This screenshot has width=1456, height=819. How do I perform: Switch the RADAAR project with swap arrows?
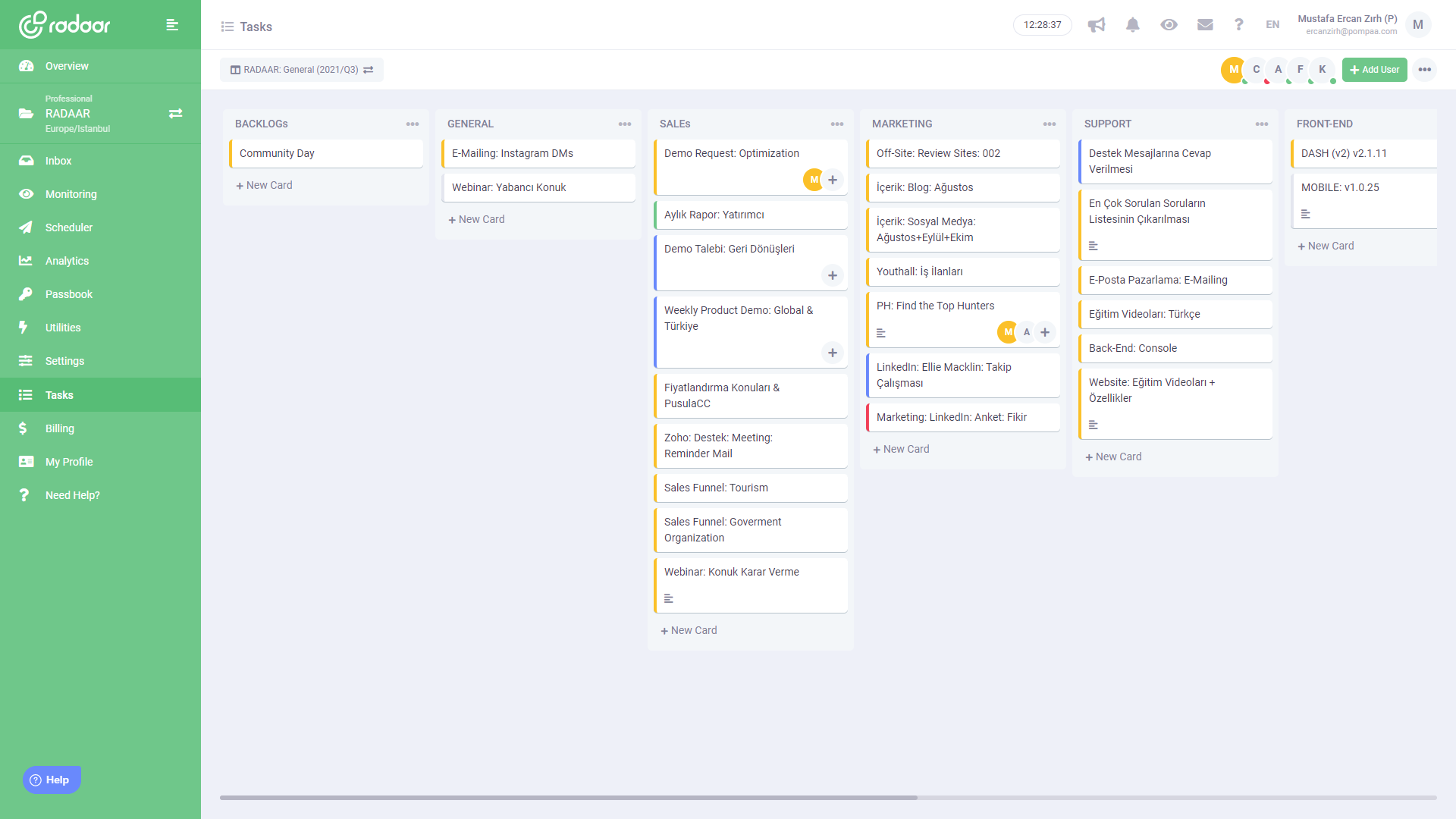(x=175, y=114)
